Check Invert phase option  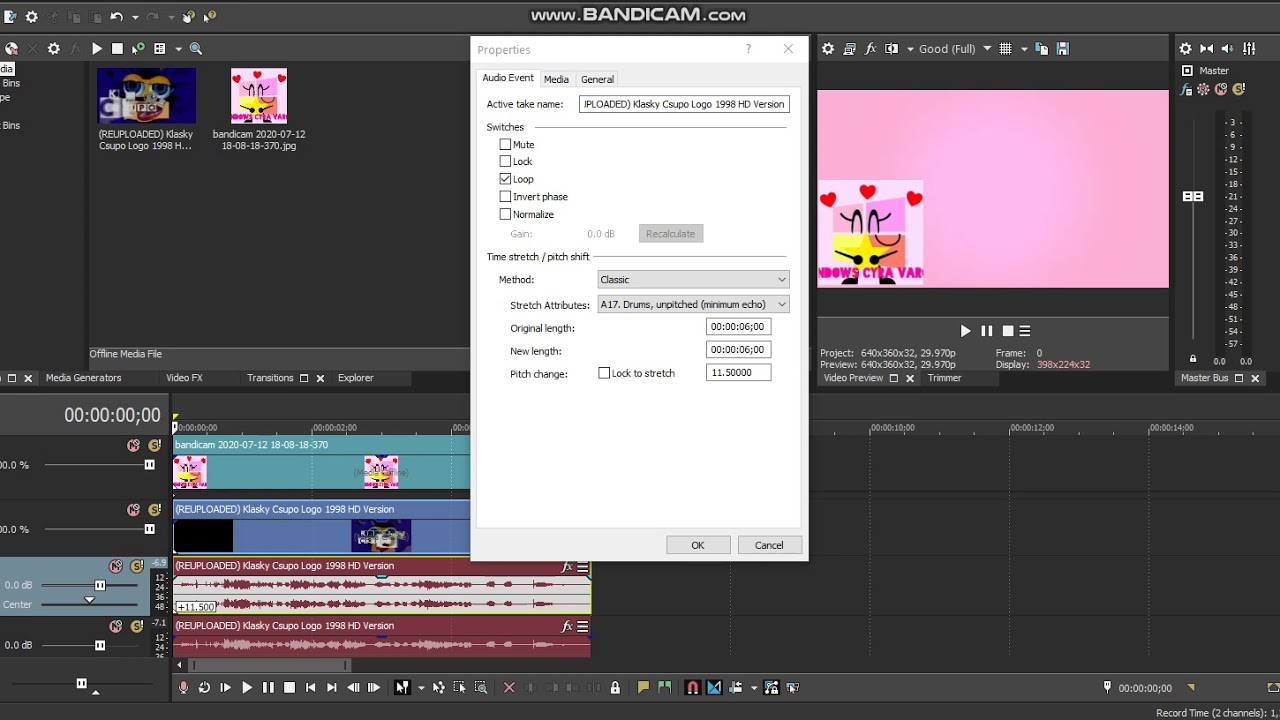coord(505,196)
